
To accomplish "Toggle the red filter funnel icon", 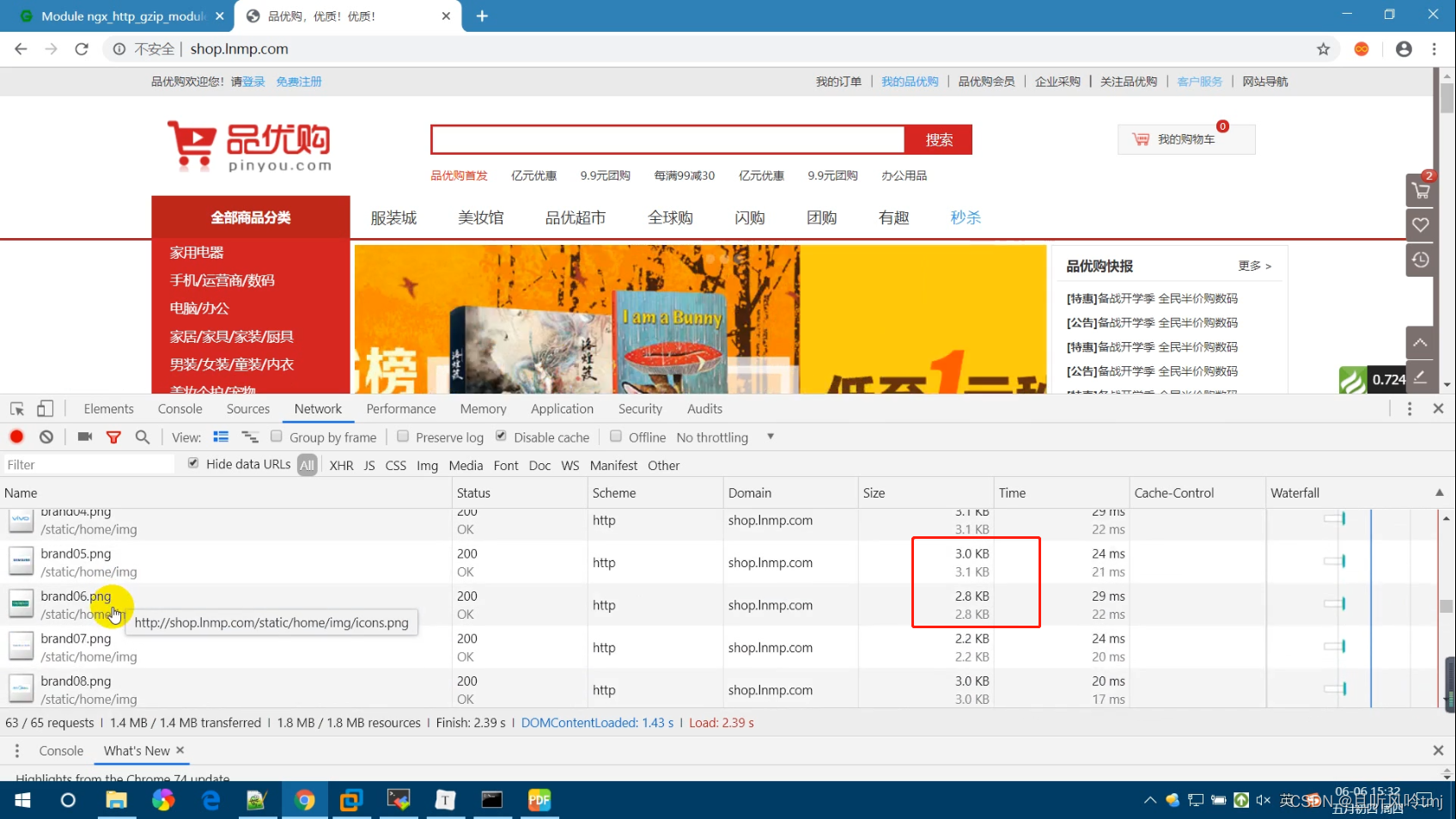I will coord(113,437).
